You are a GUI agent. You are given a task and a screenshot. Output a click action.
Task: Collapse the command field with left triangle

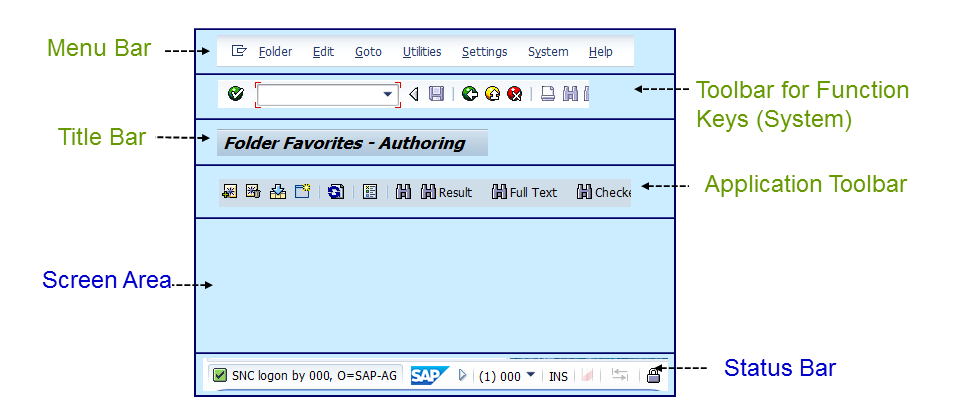tap(414, 94)
